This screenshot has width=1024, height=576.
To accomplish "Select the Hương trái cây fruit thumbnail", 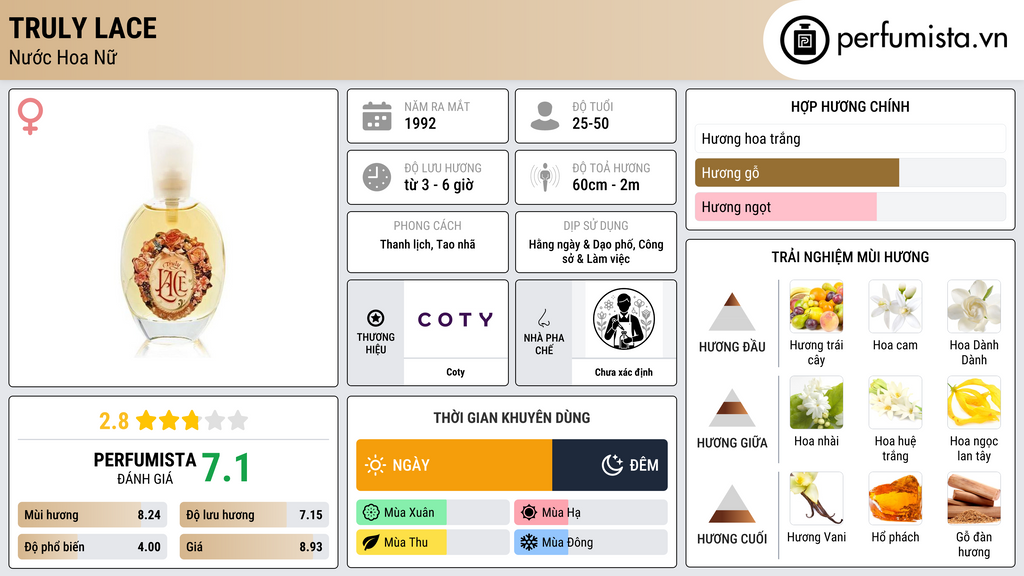I will [x=816, y=306].
